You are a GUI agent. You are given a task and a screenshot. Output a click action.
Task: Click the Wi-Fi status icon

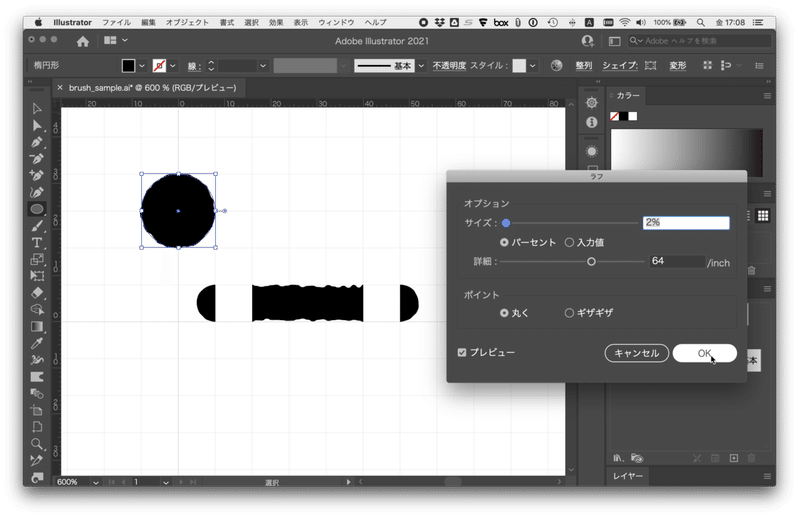click(x=624, y=22)
